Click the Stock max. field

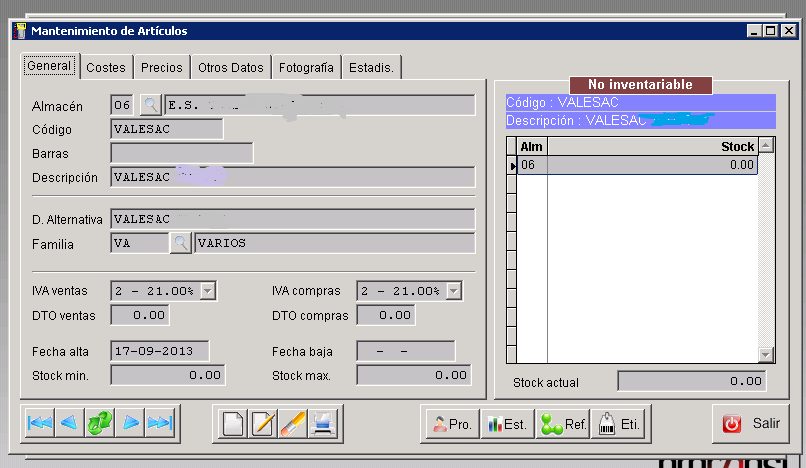(x=414, y=375)
